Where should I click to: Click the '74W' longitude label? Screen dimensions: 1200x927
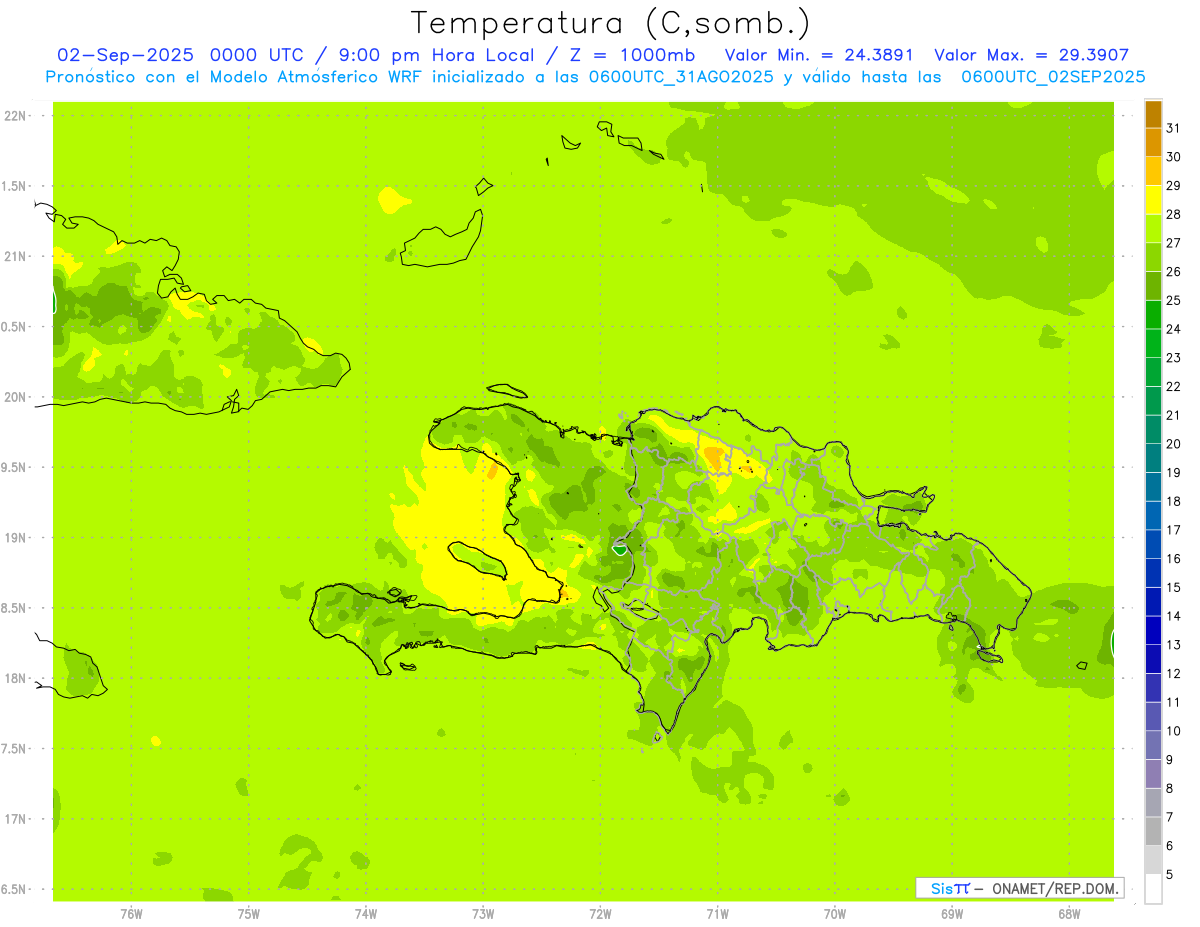click(366, 914)
